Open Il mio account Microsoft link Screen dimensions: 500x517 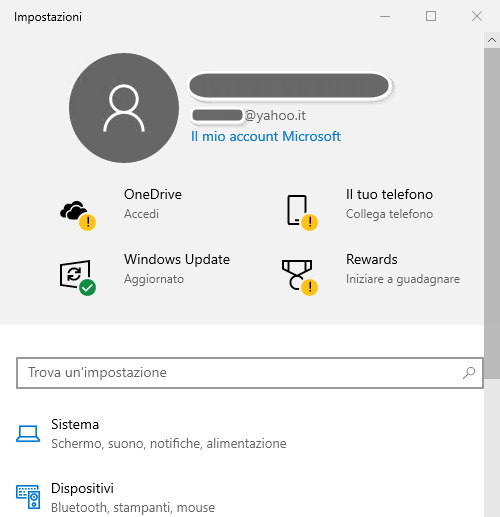(266, 136)
